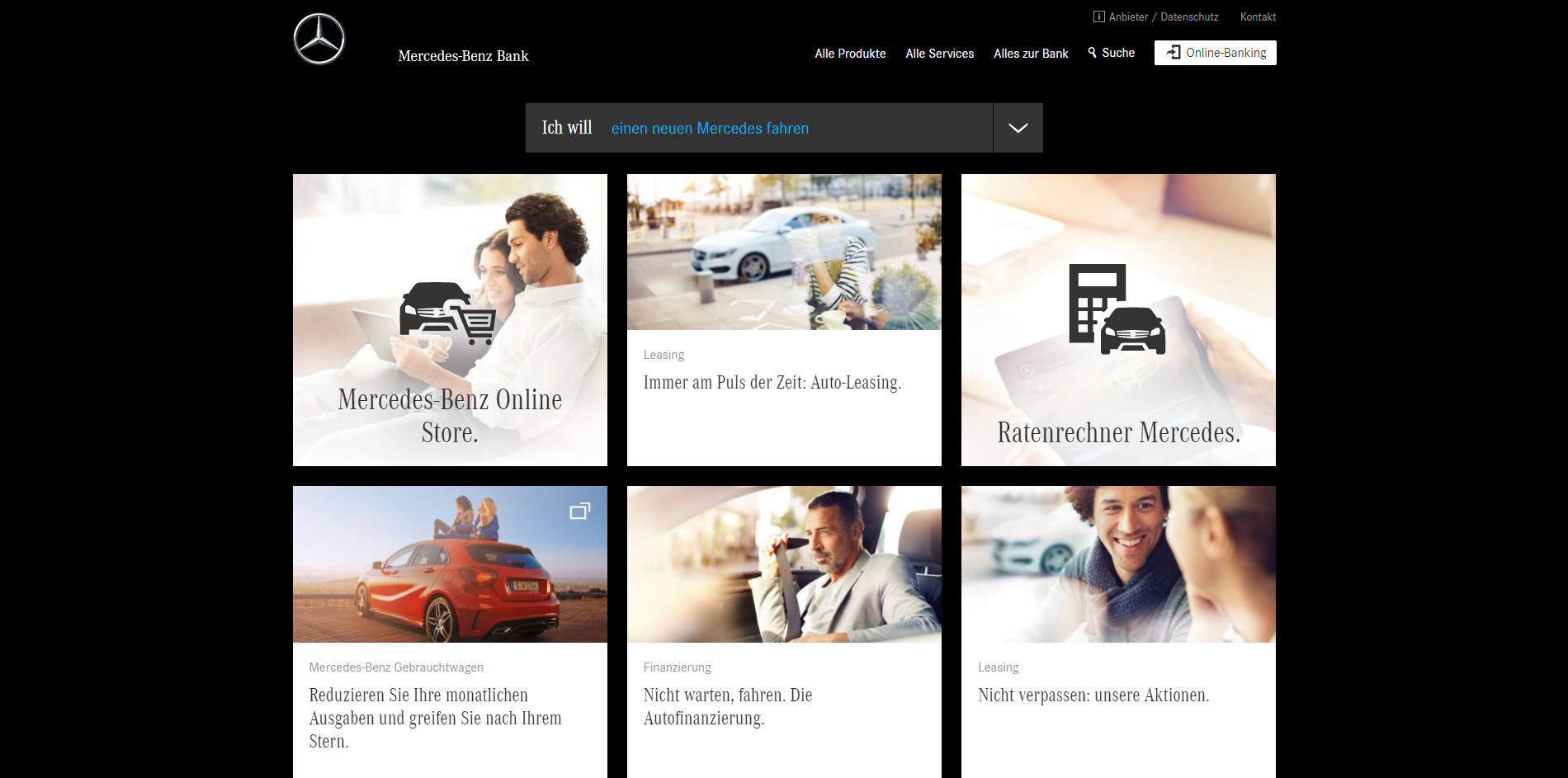
Task: Click the Mercedes-Benz Bank title text
Action: click(x=463, y=56)
